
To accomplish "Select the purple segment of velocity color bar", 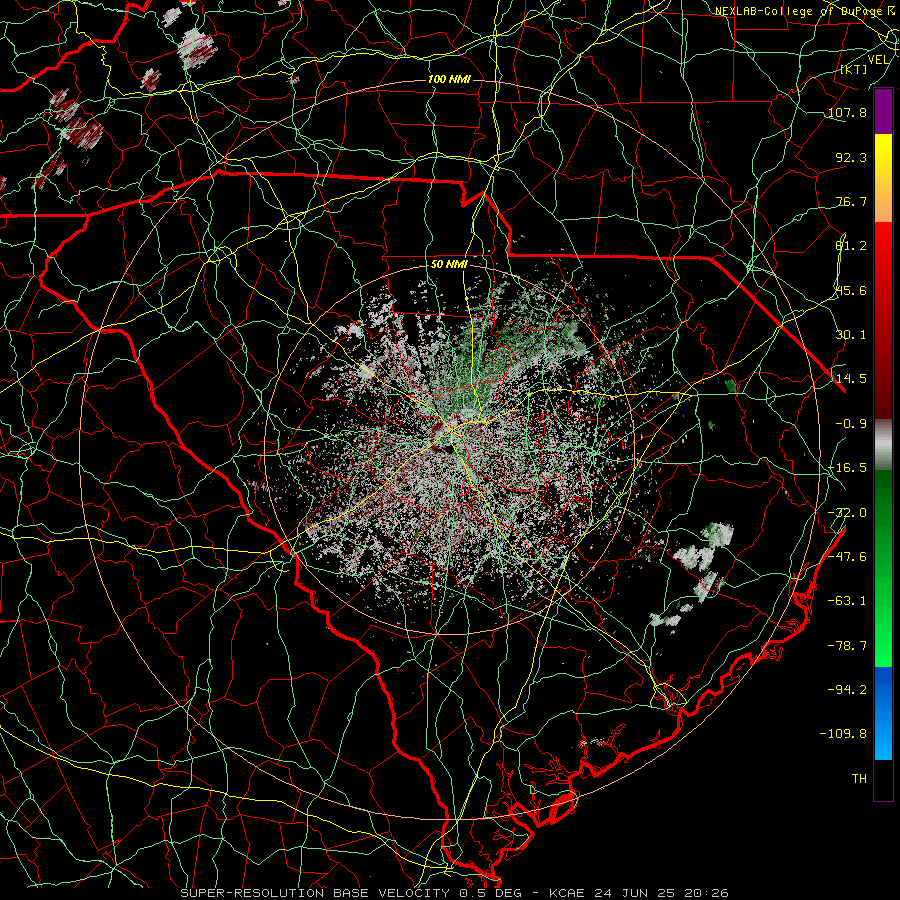I will 883,112.
